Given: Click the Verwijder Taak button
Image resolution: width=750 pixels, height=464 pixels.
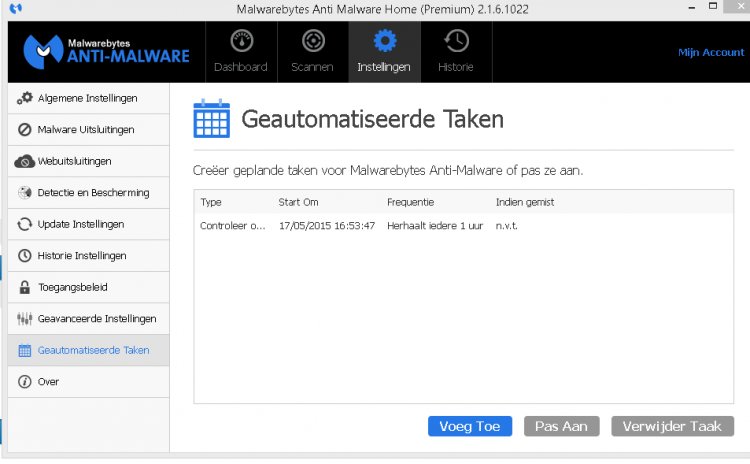Looking at the screenshot, I should coord(672,426).
